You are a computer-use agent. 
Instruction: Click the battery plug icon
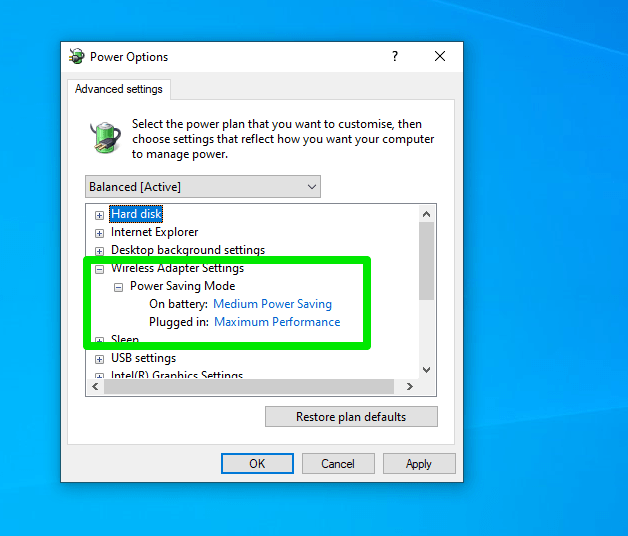[105, 138]
